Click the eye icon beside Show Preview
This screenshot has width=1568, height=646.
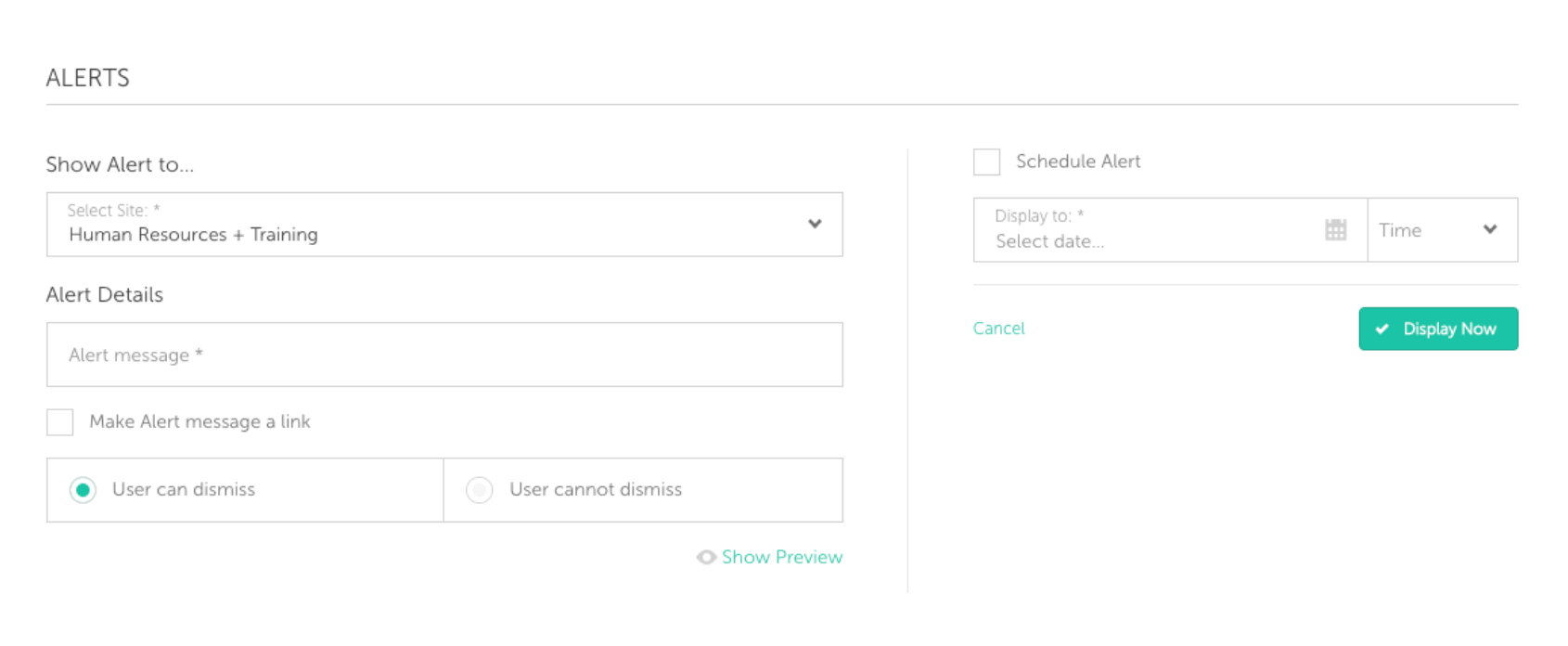706,557
